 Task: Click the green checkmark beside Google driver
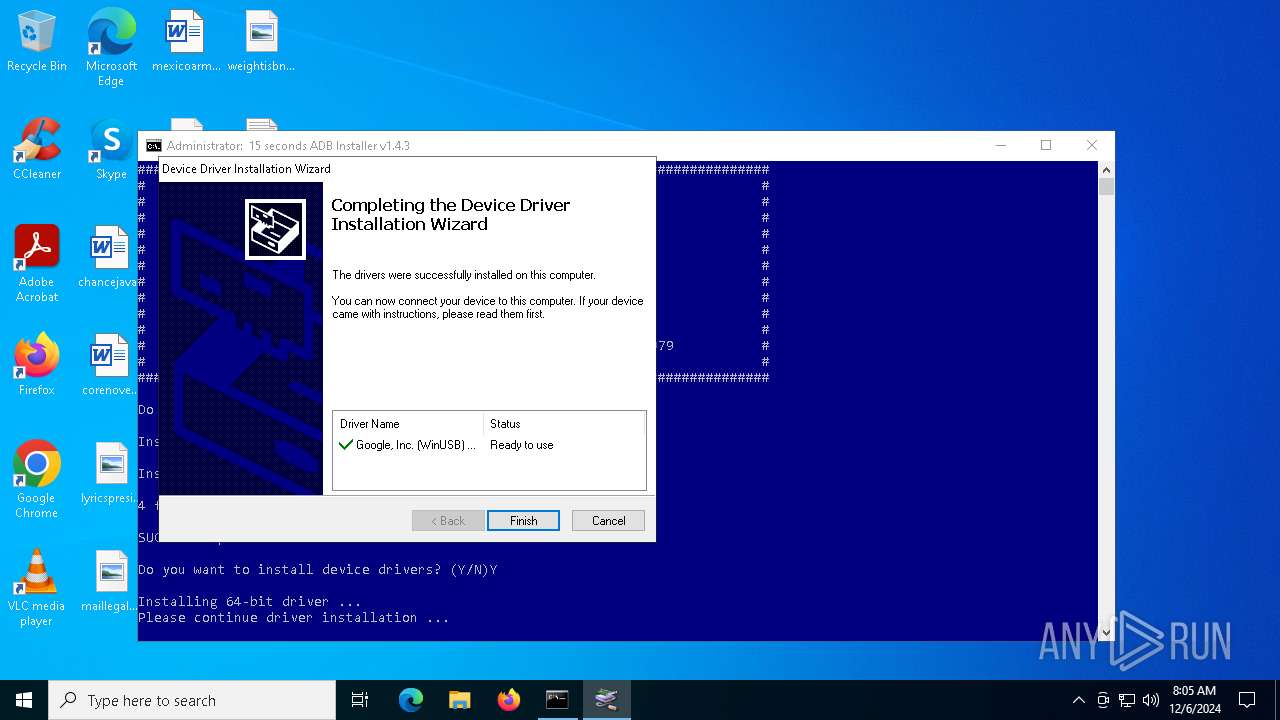pyautogui.click(x=346, y=445)
